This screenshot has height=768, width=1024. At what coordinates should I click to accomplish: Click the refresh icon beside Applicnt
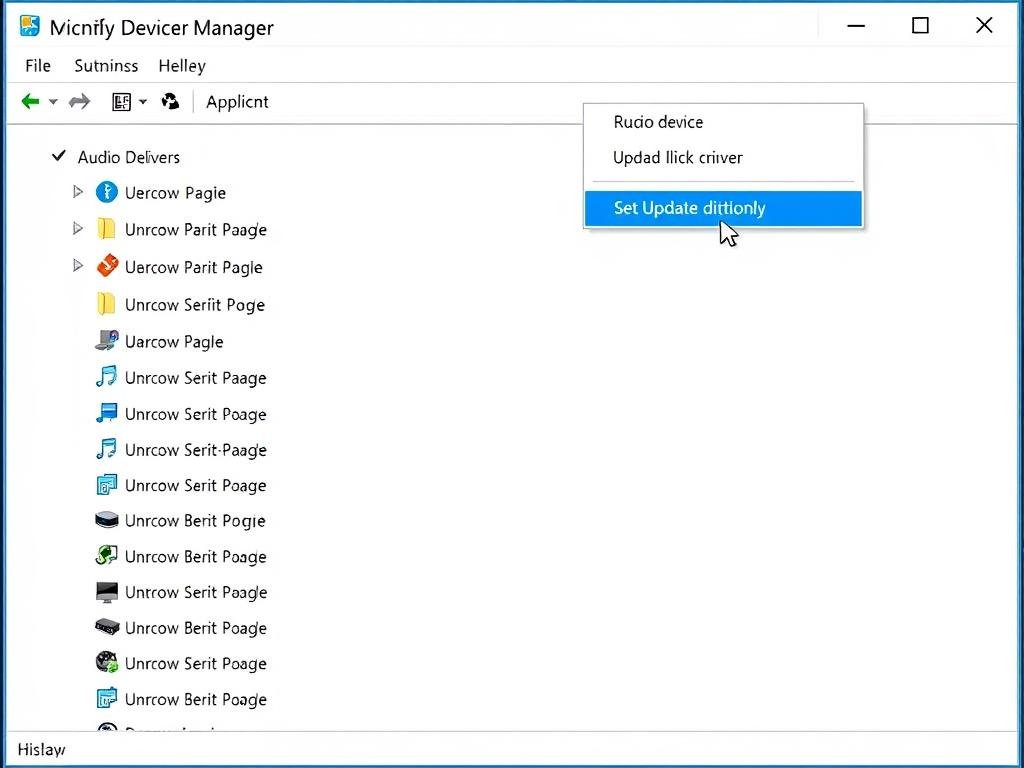point(171,101)
